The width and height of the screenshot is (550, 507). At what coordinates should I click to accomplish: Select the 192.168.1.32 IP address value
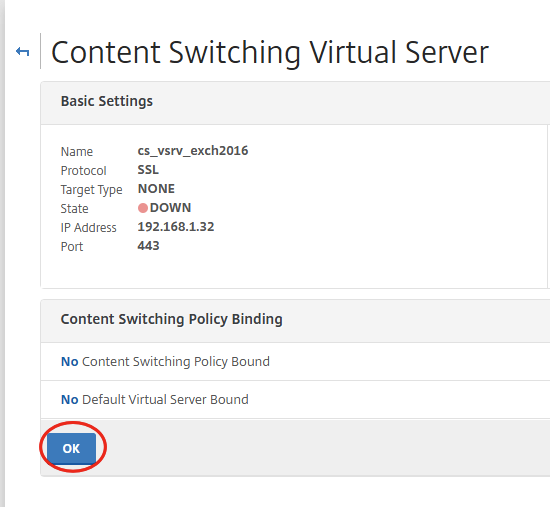[176, 227]
